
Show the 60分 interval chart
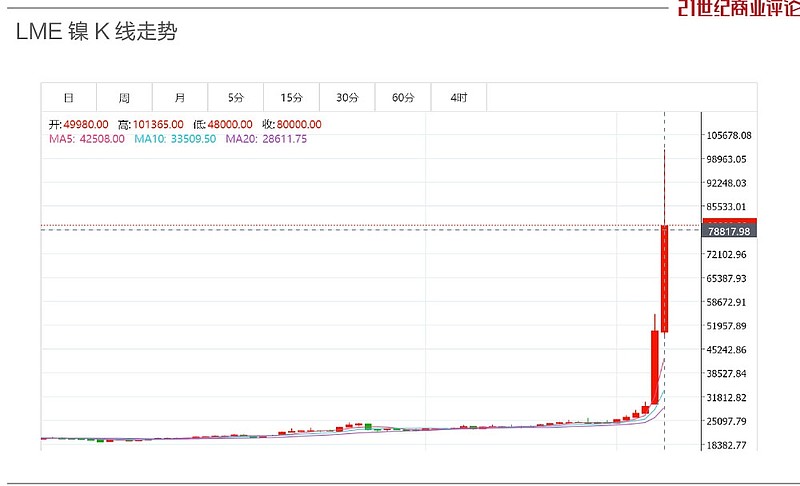coord(403,97)
